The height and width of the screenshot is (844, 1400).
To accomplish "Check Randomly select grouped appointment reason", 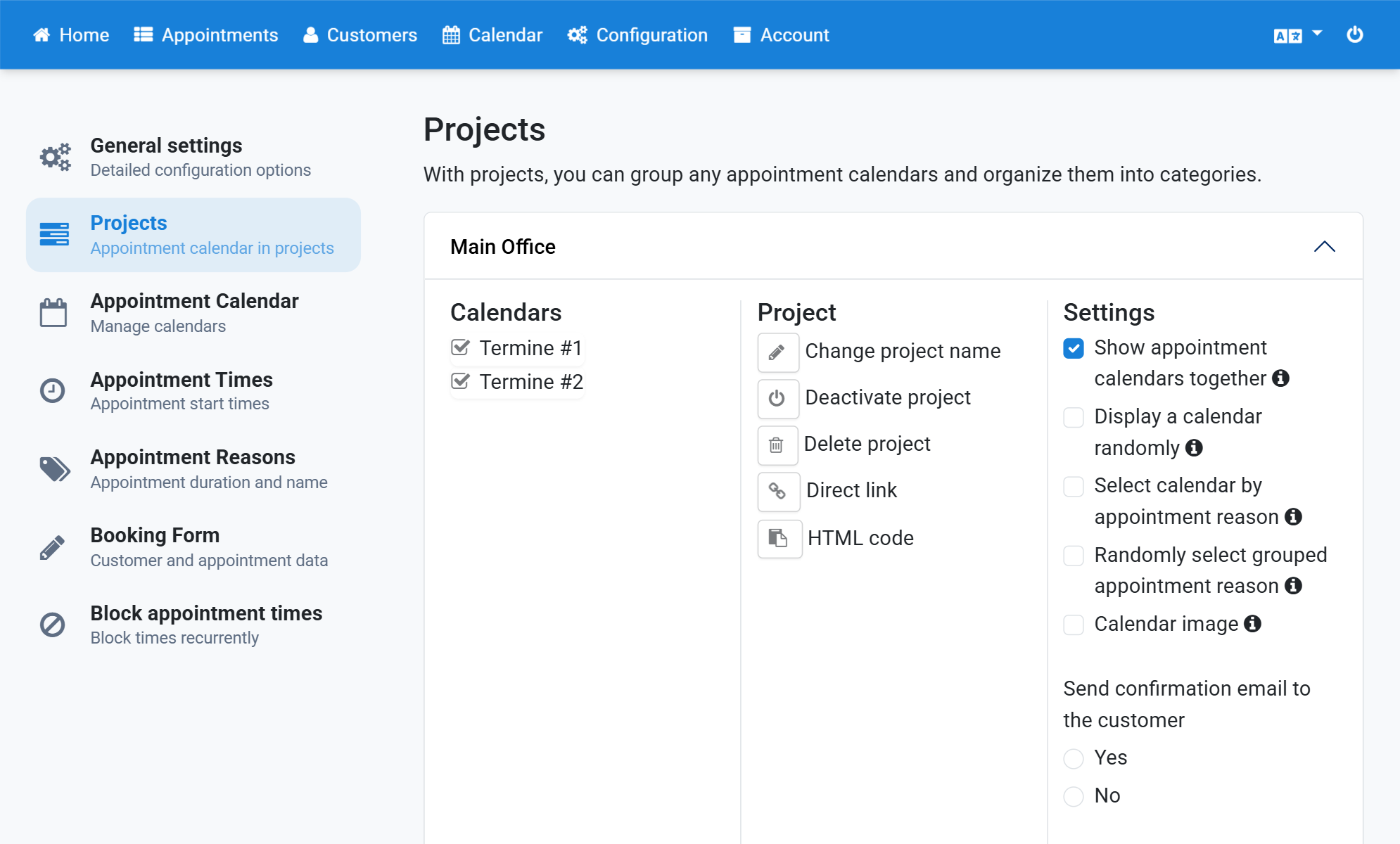I will (x=1074, y=556).
